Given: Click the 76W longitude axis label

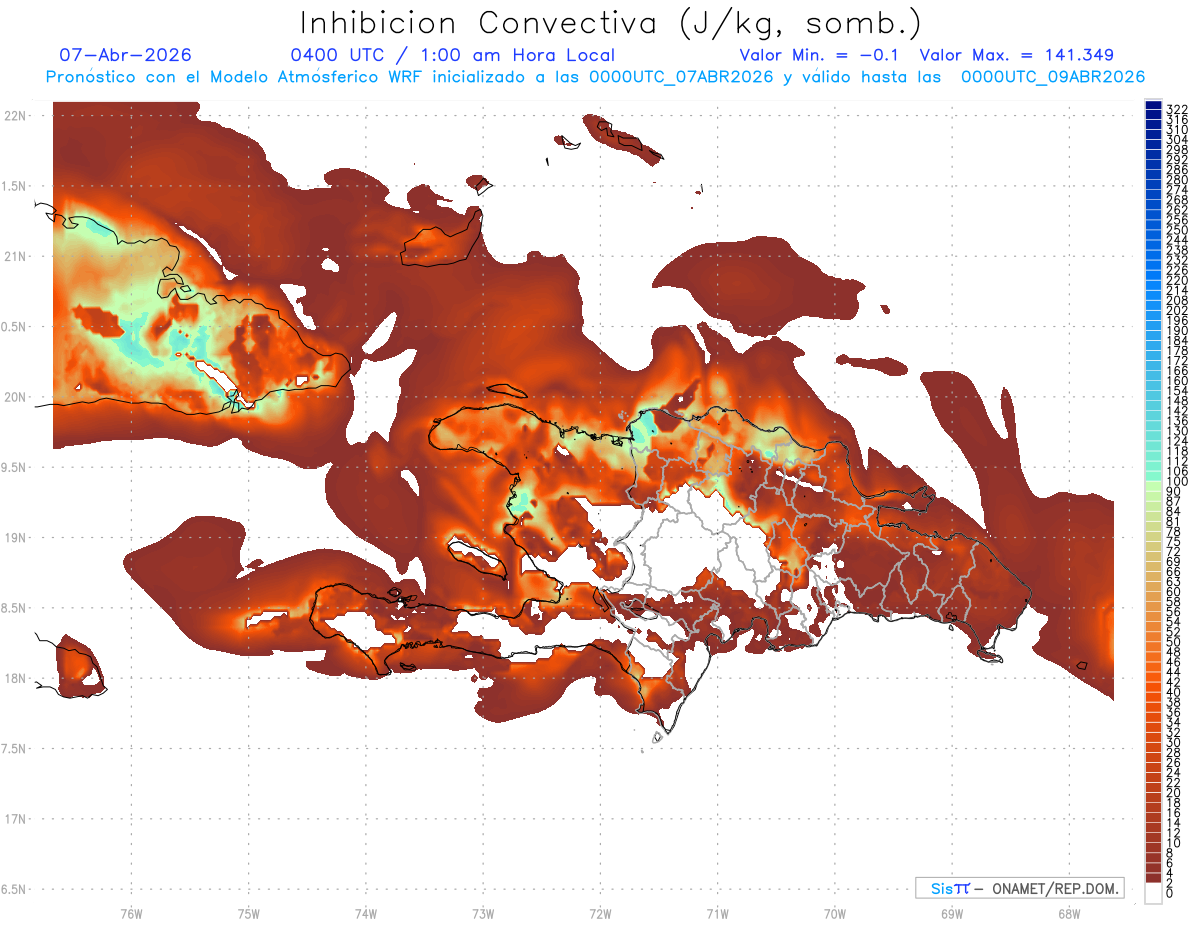Looking at the screenshot, I should click(131, 913).
